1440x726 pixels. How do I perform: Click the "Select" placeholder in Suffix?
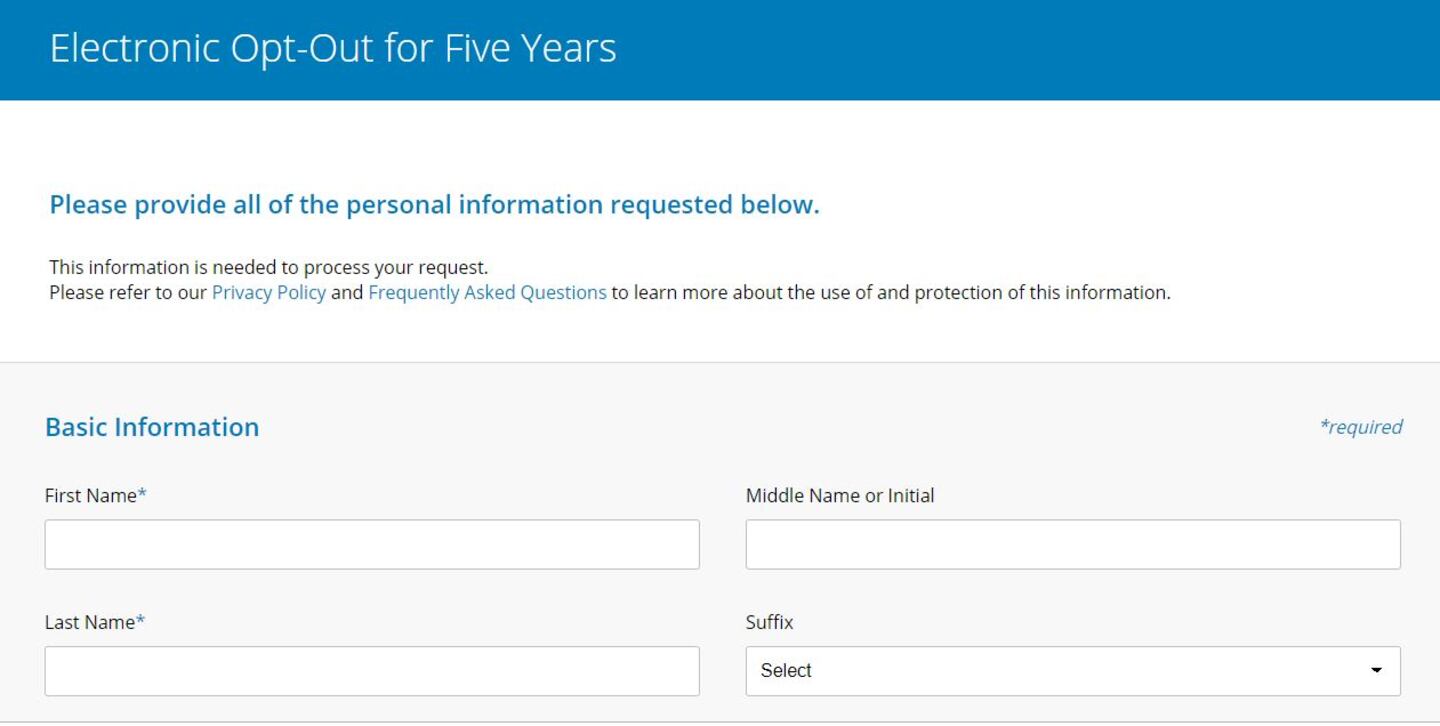786,671
